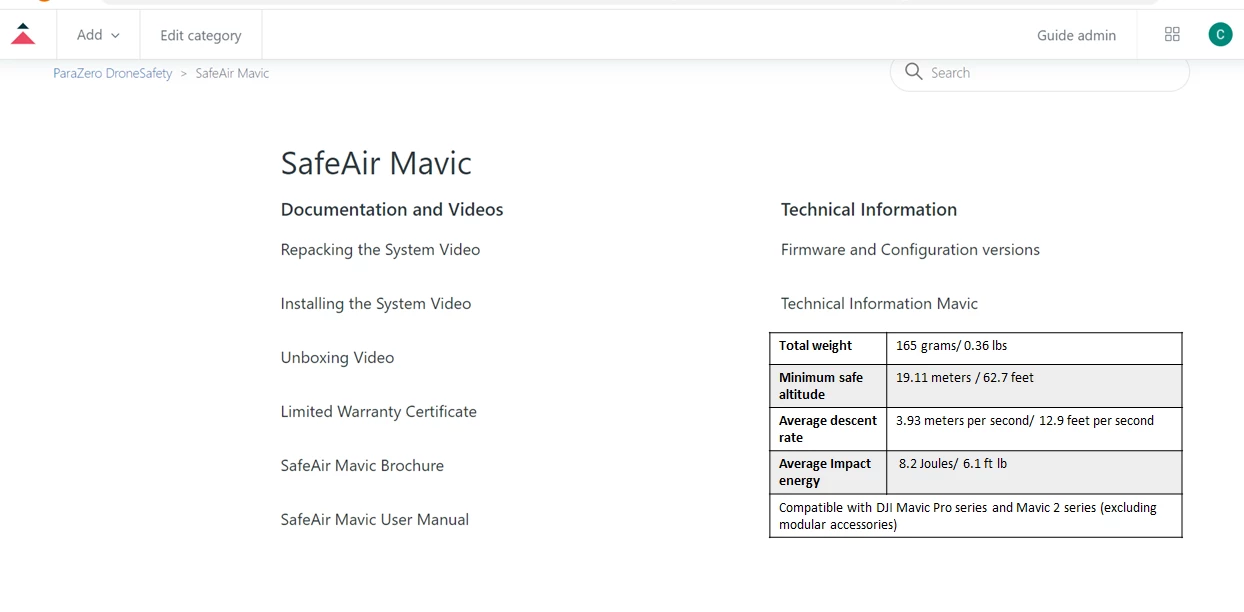Image resolution: width=1244 pixels, height=612 pixels.
Task: Click the 19.11 meters / 62.7 feet value
Action: pos(965,378)
